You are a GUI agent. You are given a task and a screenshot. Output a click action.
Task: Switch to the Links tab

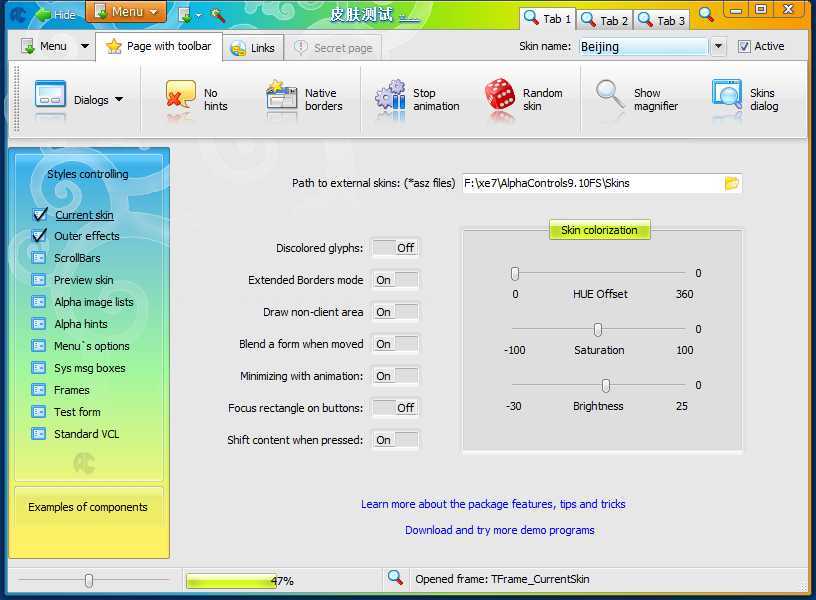[x=252, y=48]
